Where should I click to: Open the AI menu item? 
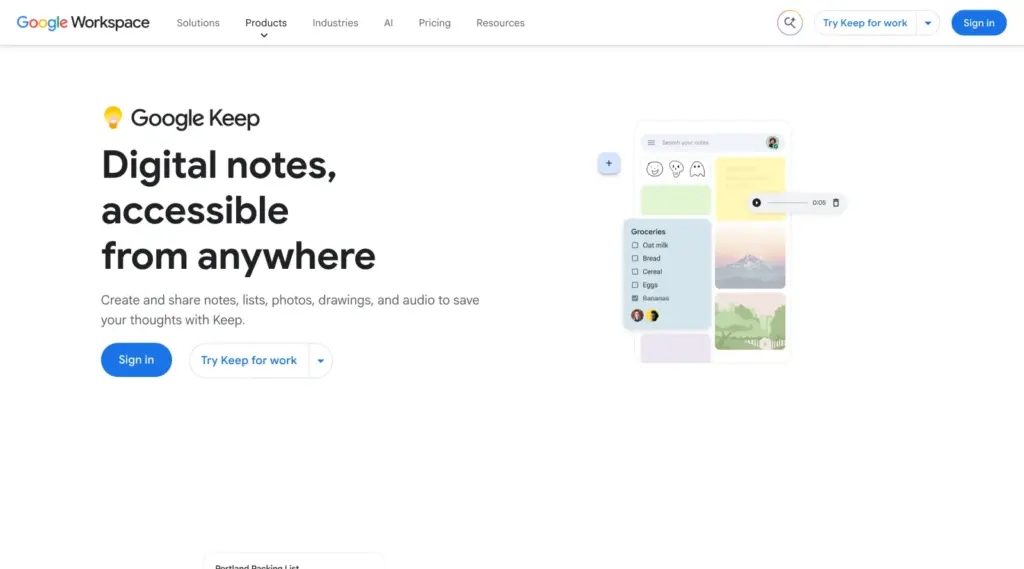pyautogui.click(x=389, y=23)
